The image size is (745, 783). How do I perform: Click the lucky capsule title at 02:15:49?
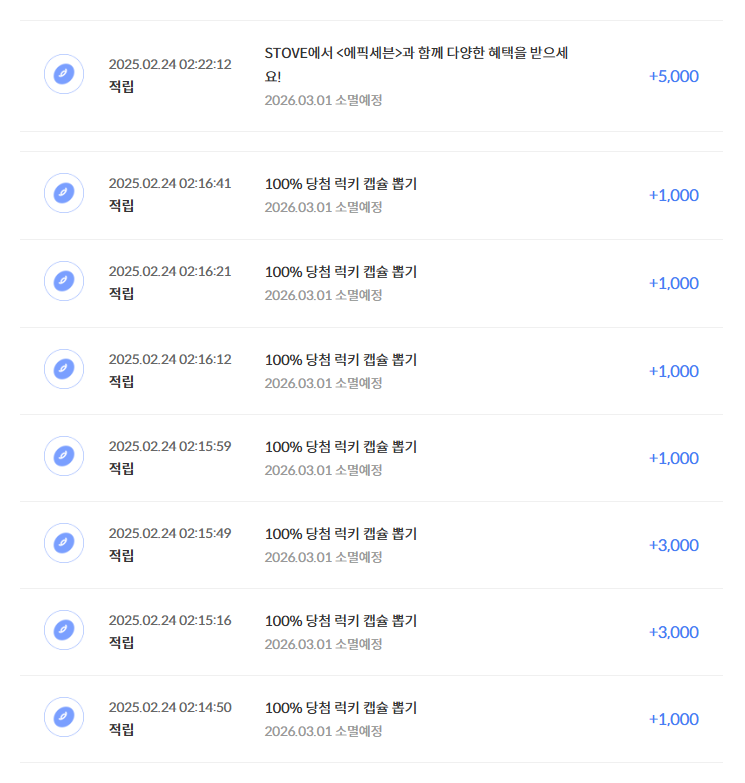(x=341, y=534)
